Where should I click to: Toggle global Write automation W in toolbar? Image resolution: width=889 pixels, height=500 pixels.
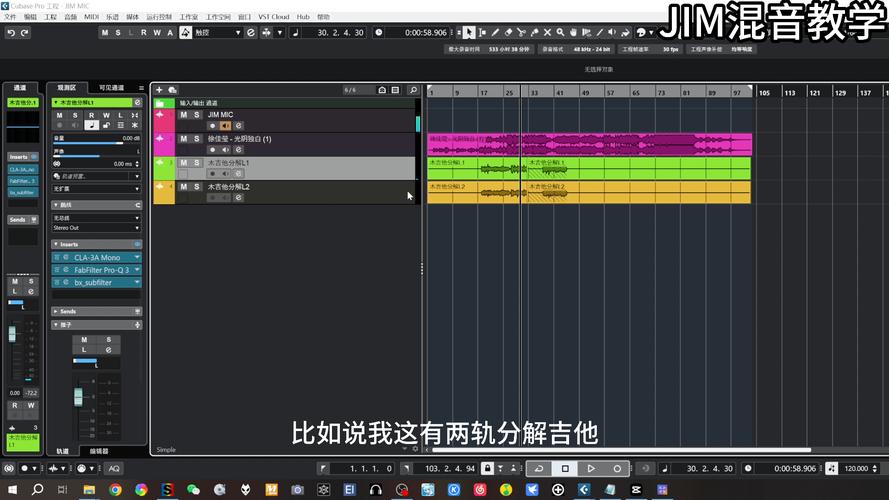pyautogui.click(x=157, y=33)
